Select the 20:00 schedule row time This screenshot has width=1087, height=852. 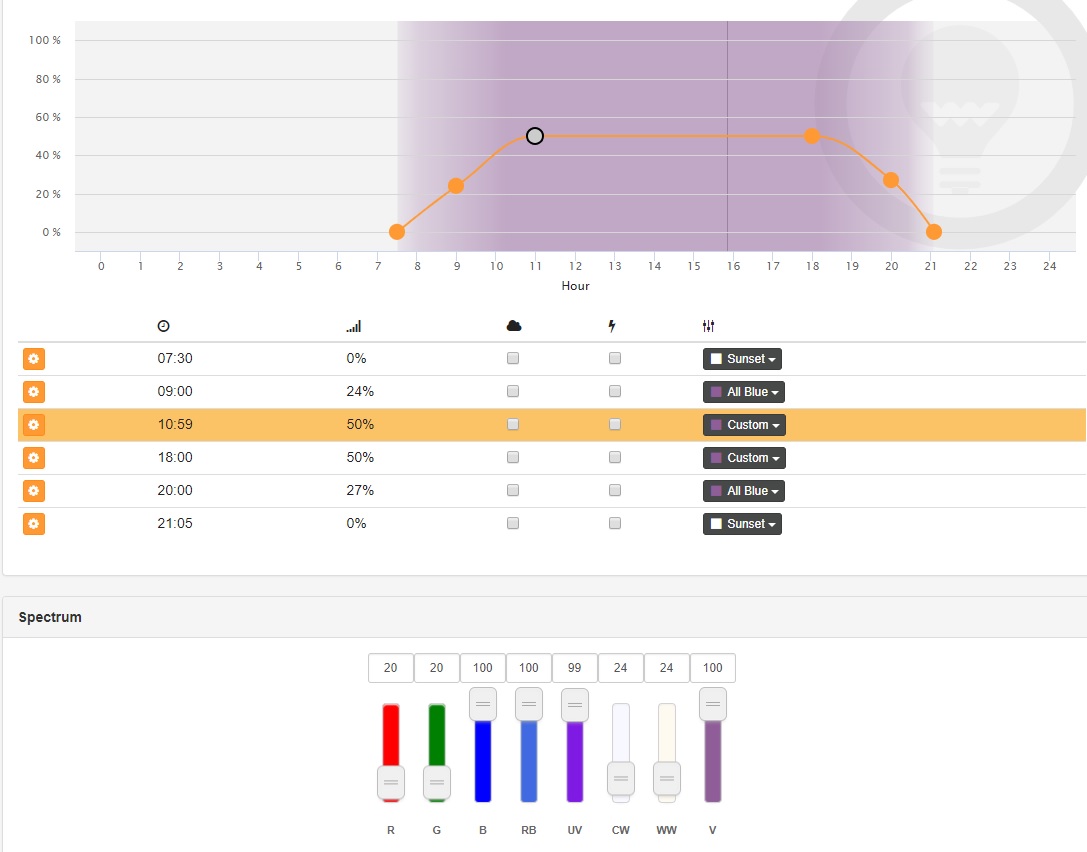175,491
